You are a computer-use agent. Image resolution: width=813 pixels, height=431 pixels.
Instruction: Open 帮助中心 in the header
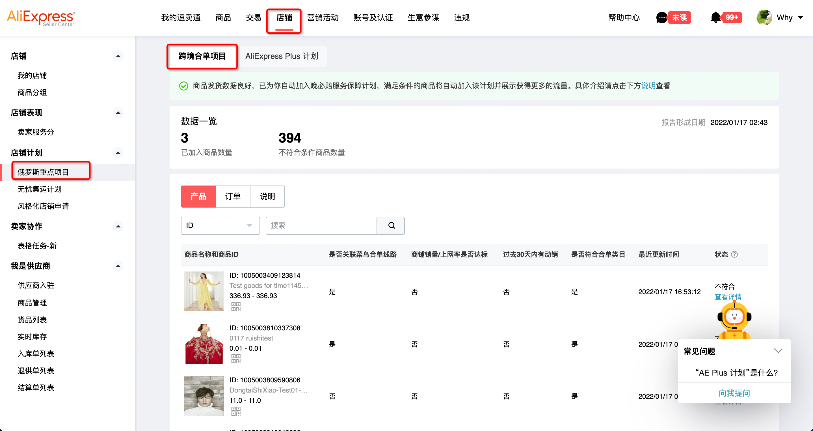coord(625,18)
